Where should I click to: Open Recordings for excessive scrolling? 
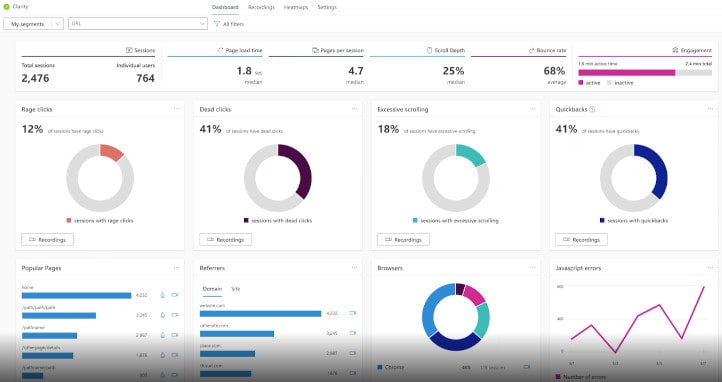[x=403, y=240]
